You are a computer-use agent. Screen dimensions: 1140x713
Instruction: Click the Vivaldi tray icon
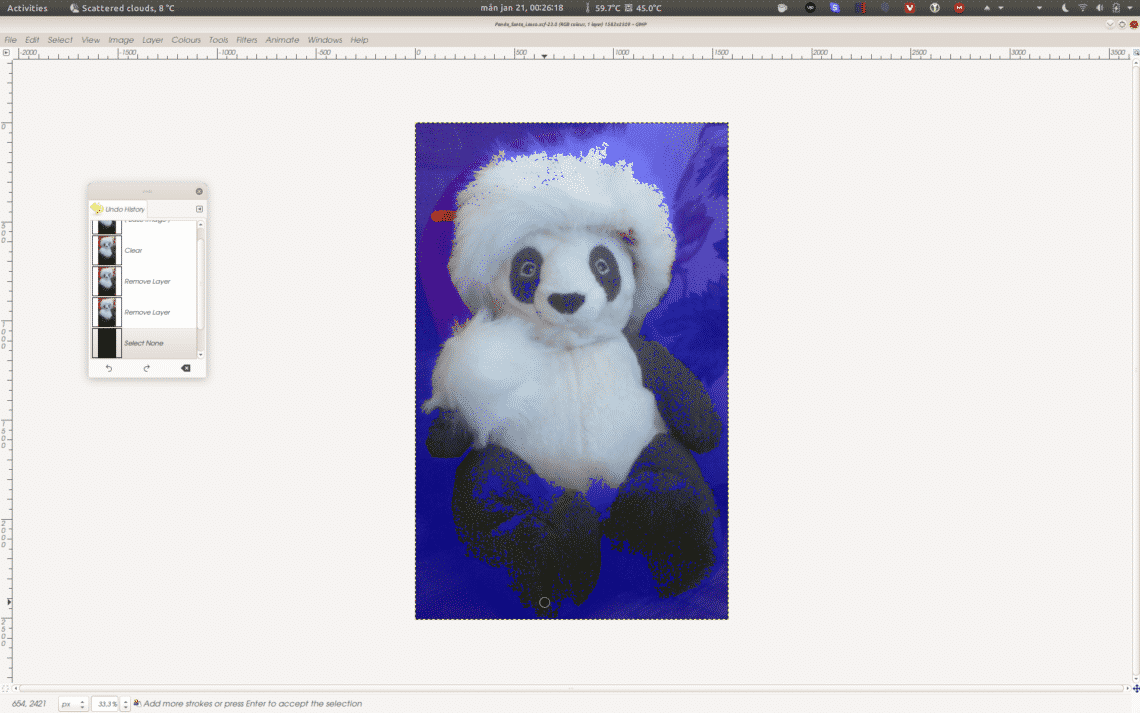pyautogui.click(x=910, y=8)
